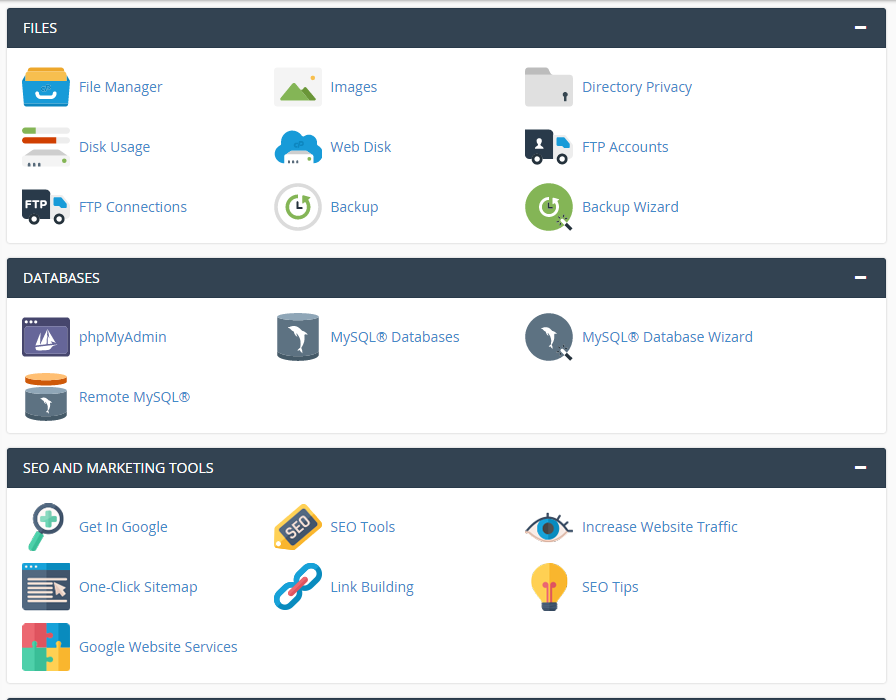Click the FTP Accounts icon
The height and width of the screenshot is (700, 896).
point(548,147)
